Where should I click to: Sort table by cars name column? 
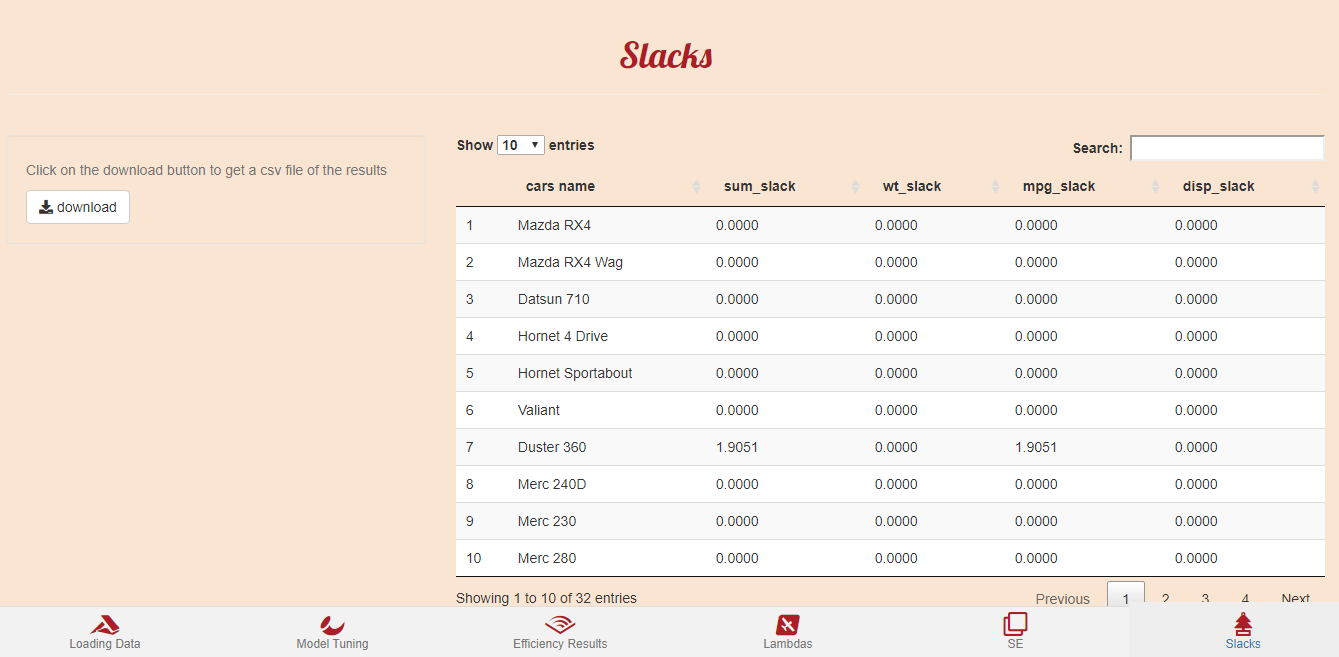click(560, 186)
